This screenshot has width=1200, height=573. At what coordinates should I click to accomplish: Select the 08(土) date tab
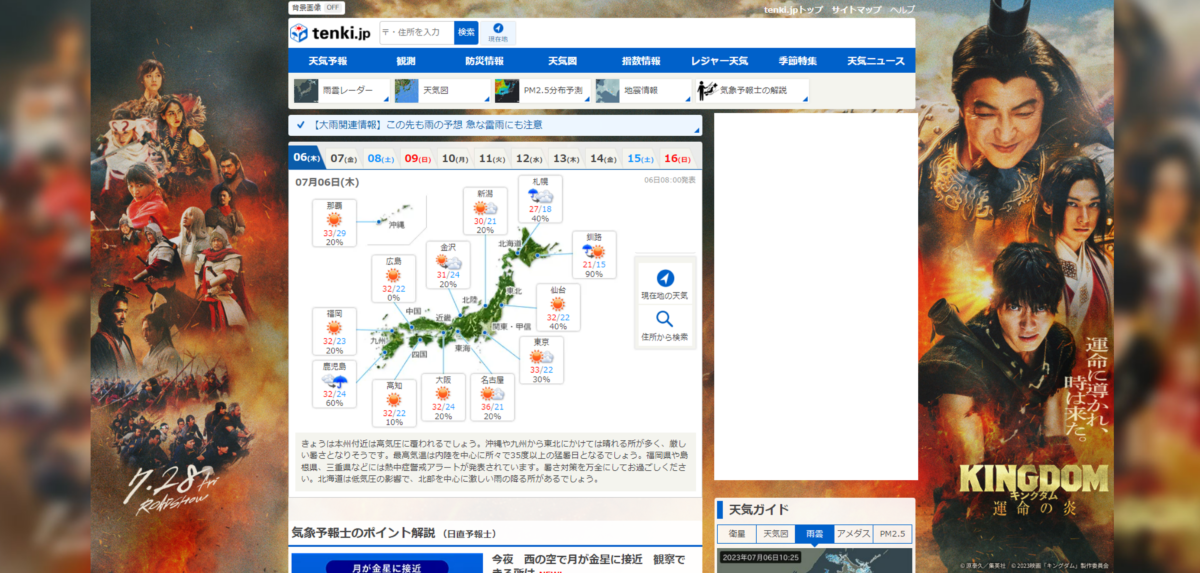click(x=381, y=158)
